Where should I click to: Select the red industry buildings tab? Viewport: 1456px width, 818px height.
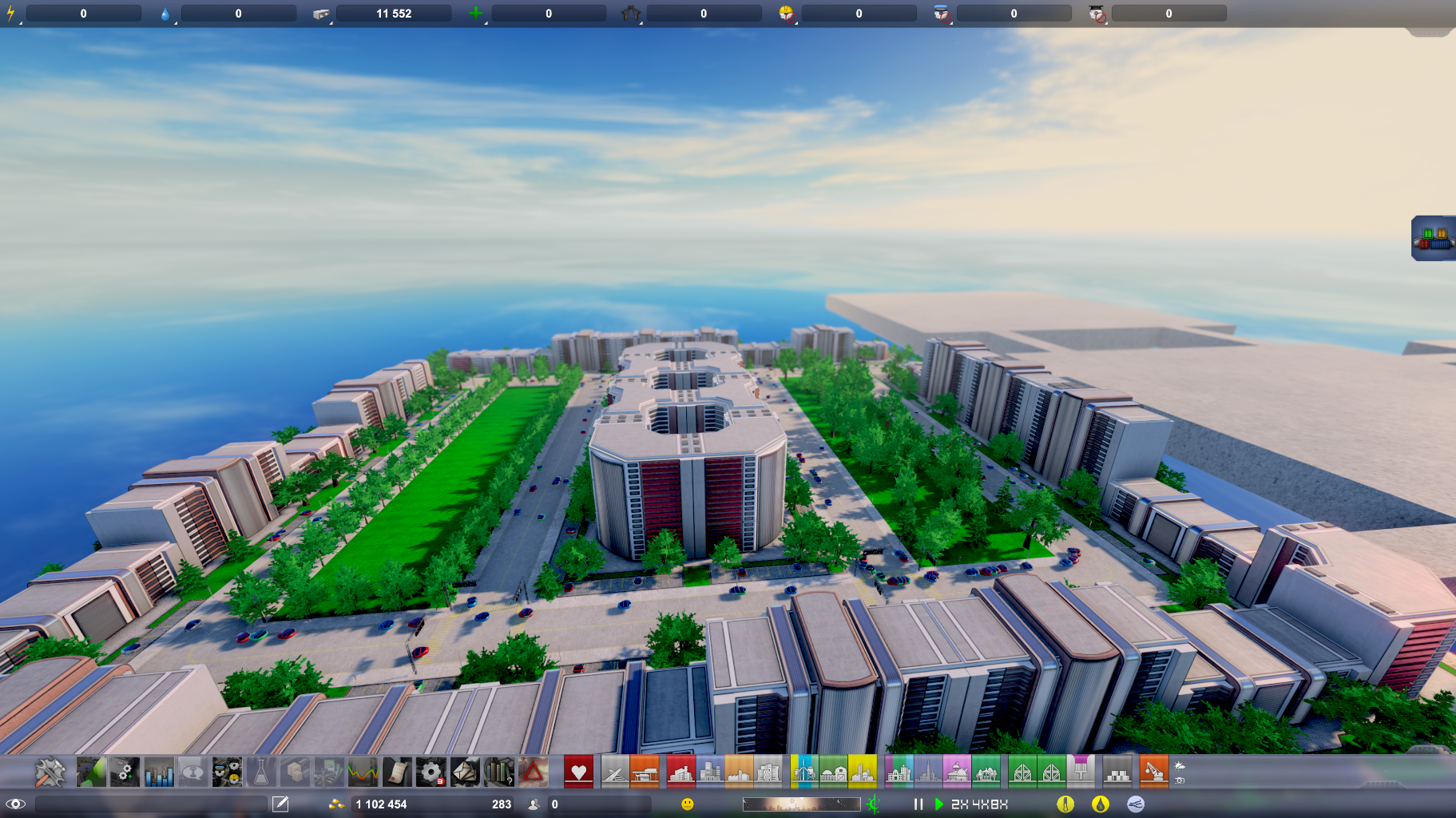(x=681, y=772)
